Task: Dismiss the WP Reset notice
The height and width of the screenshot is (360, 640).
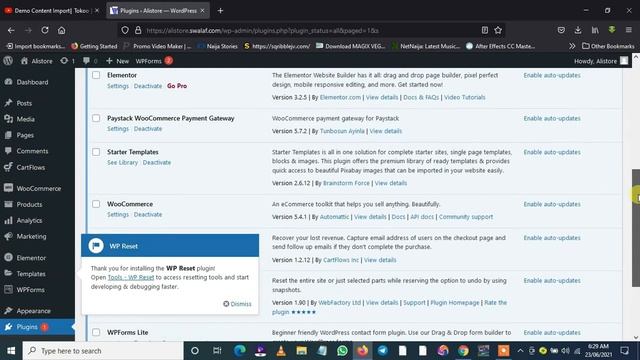Action: pyautogui.click(x=237, y=304)
